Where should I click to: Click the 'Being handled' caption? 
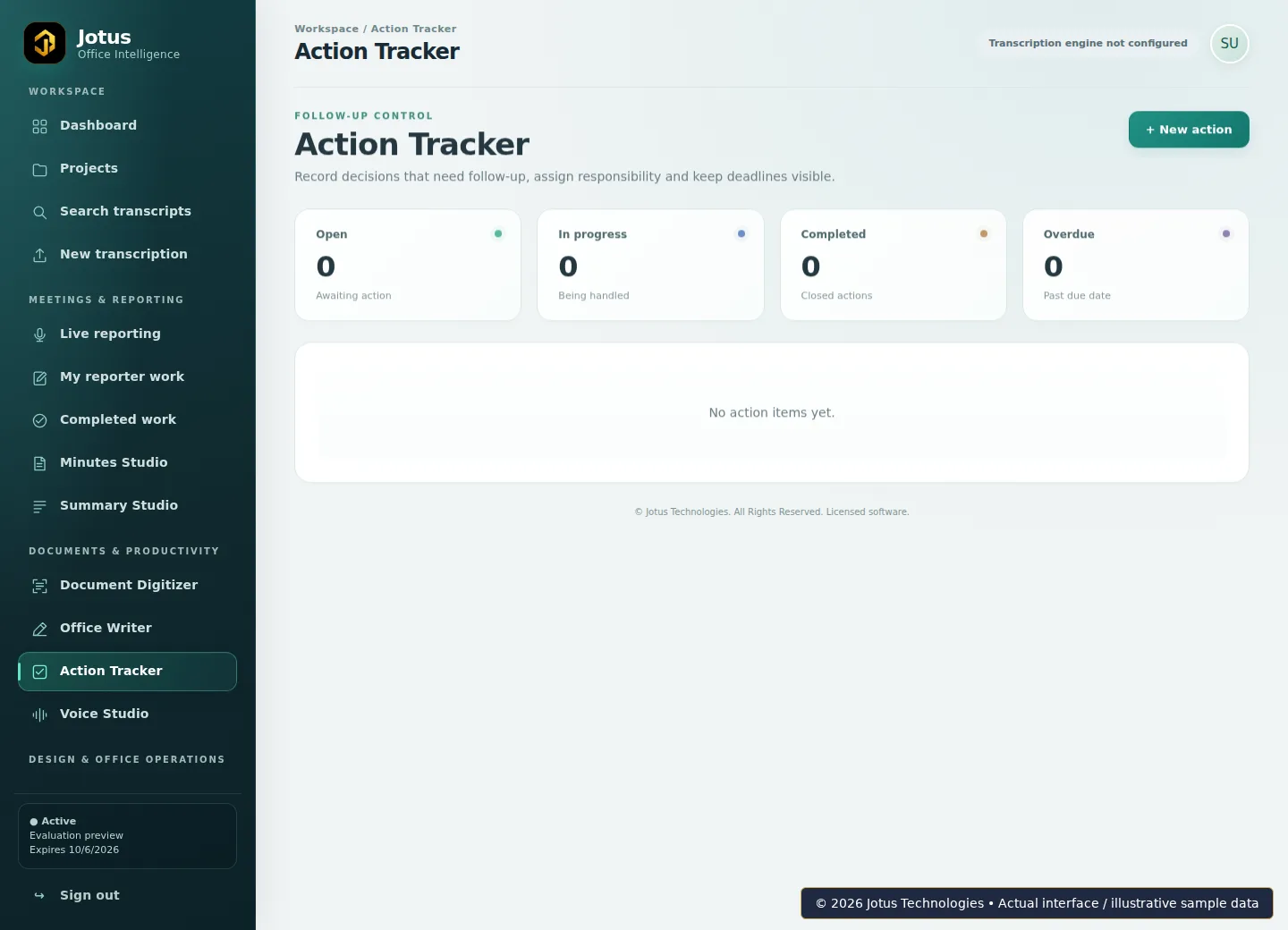pos(594,296)
